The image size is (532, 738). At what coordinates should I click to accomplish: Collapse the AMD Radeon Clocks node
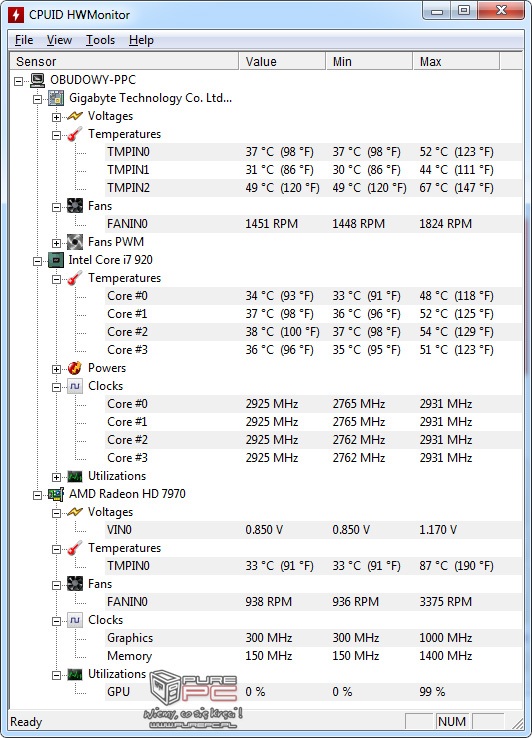coord(56,621)
